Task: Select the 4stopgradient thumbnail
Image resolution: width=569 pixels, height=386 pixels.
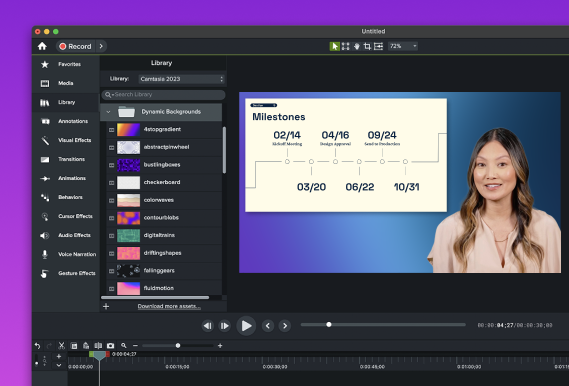Action: [128, 130]
